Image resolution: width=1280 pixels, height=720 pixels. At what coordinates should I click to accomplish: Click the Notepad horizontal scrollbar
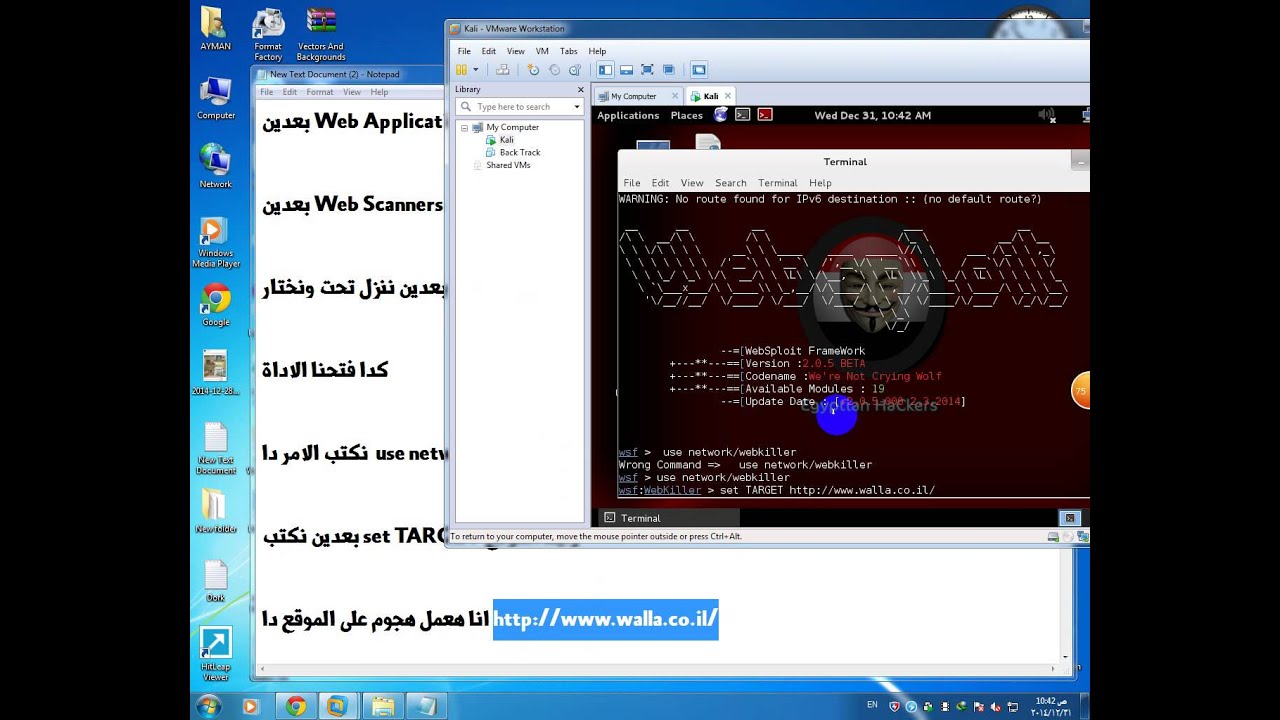click(x=655, y=668)
